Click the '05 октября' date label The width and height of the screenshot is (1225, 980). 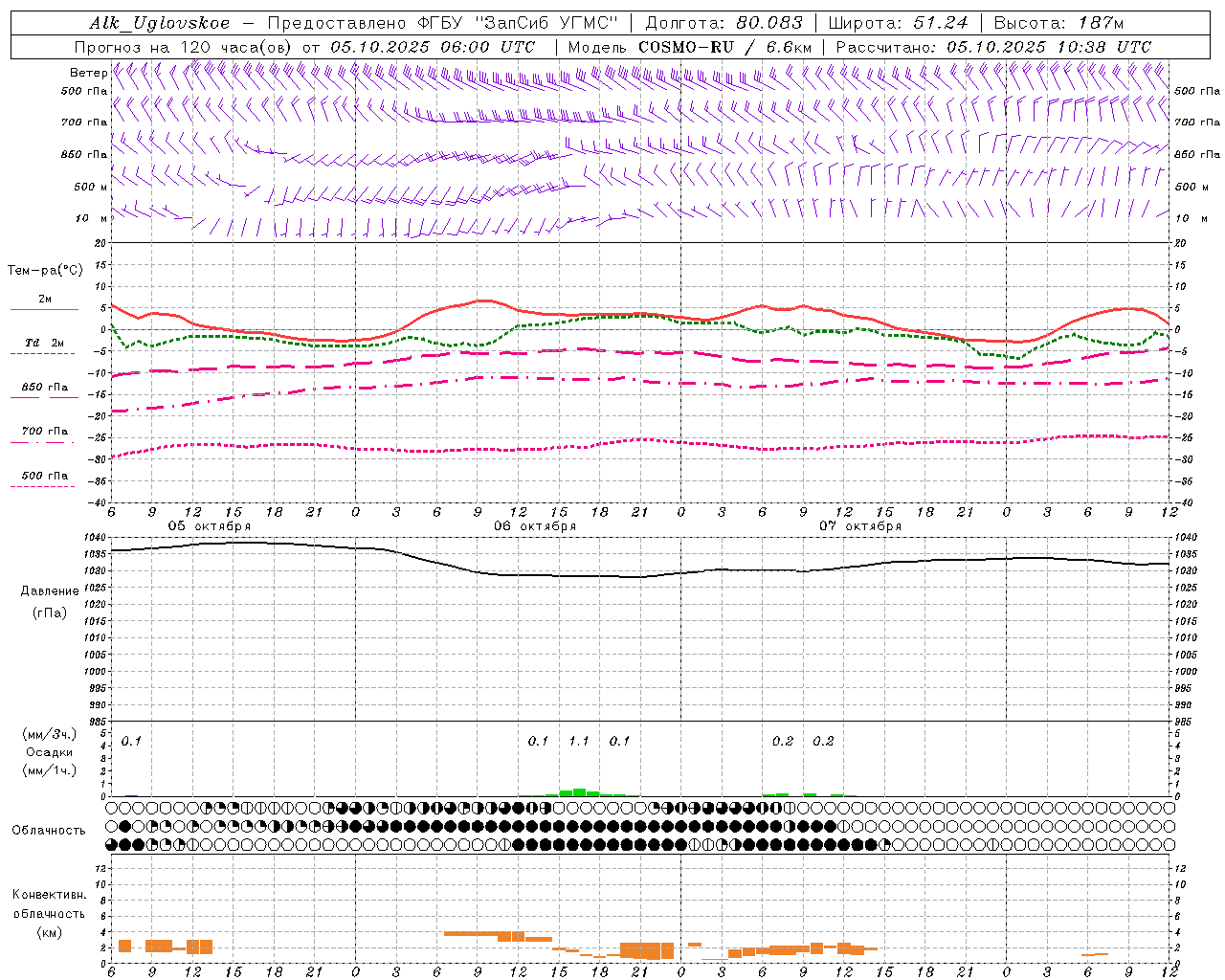coord(210,526)
